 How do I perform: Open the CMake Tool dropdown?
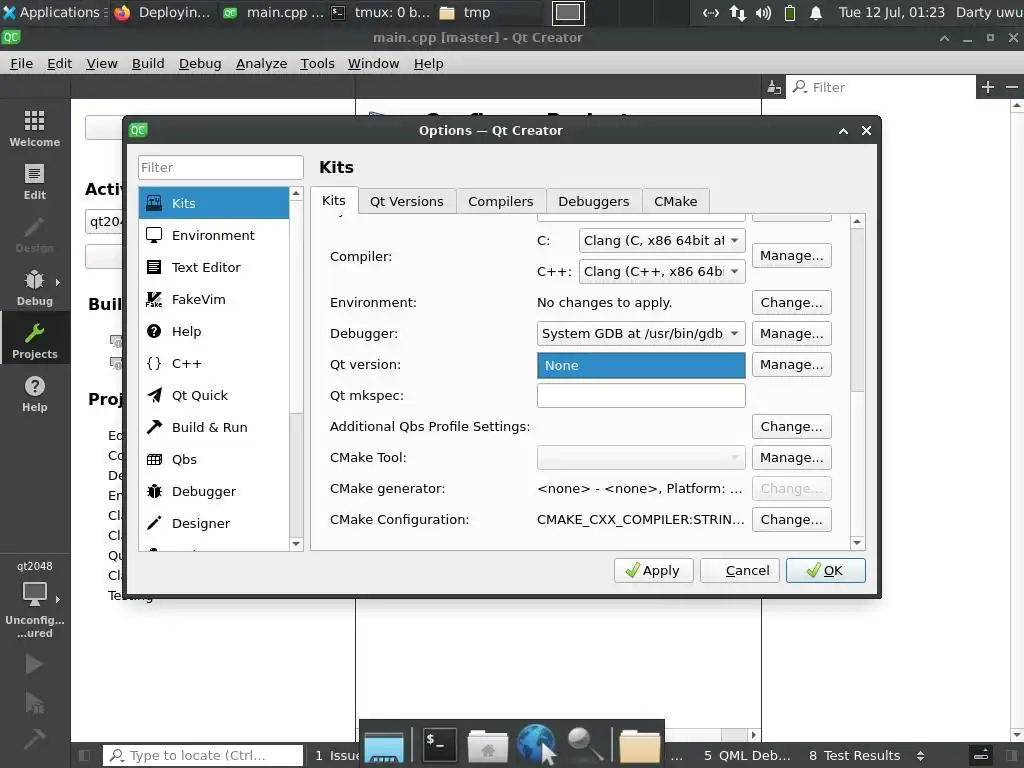click(x=641, y=458)
